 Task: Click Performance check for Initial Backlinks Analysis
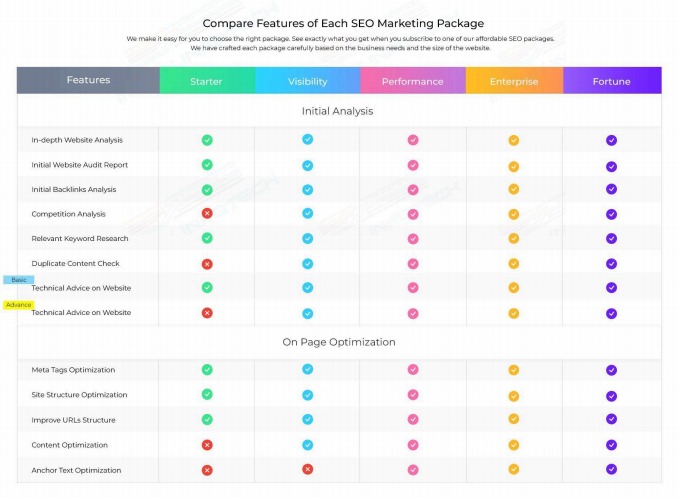pos(413,189)
